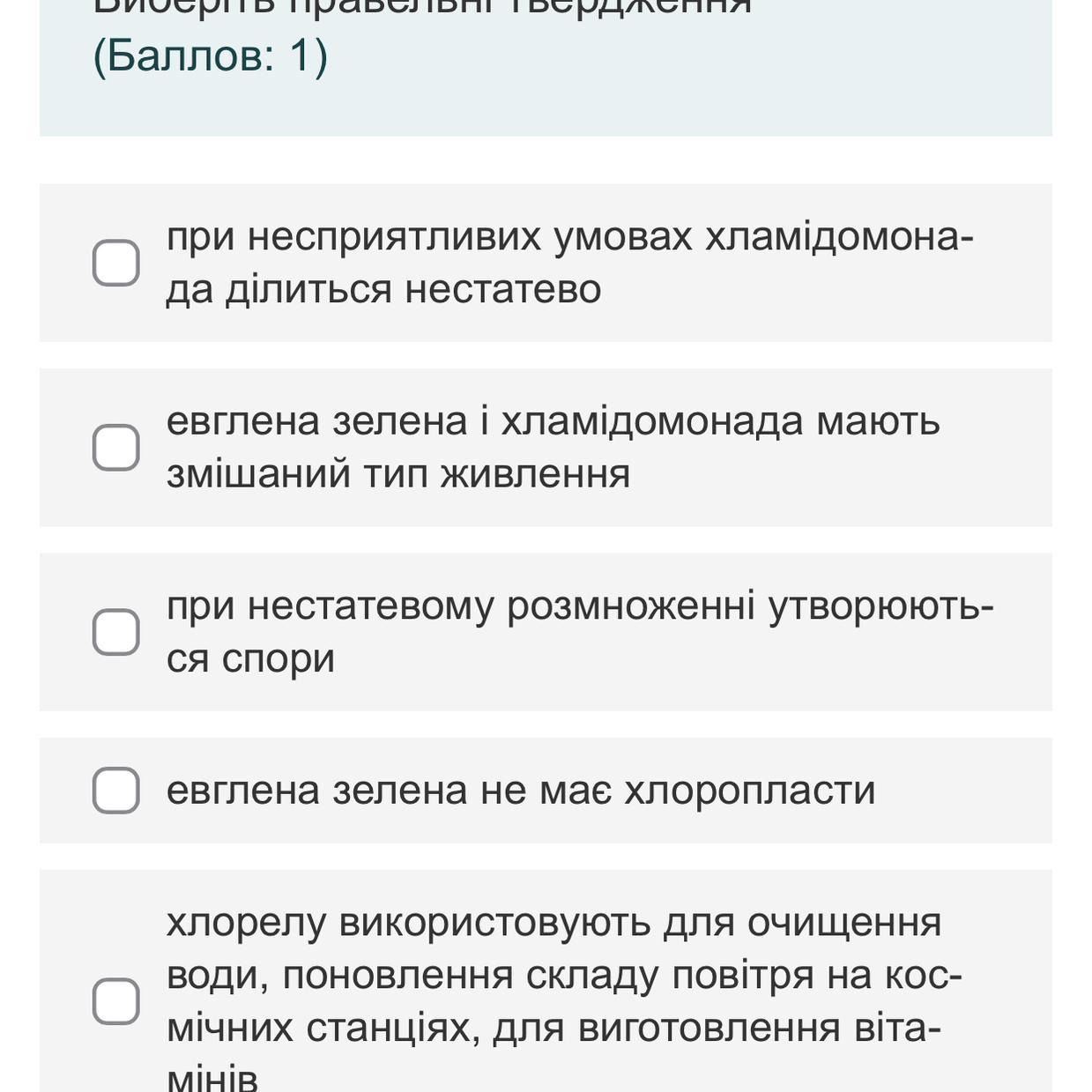Click the text 'хлорелу використовують для очищення'
This screenshot has height=1092, width=1092.
tap(553, 922)
